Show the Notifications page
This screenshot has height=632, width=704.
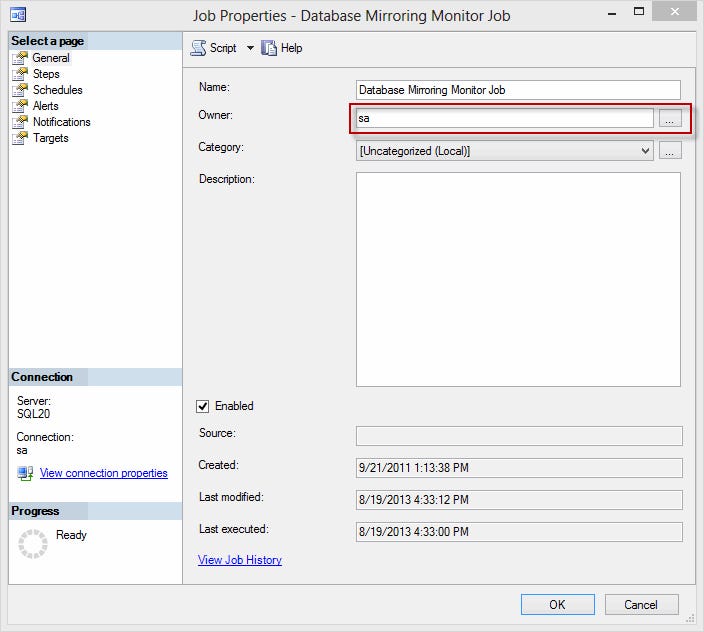click(x=62, y=122)
